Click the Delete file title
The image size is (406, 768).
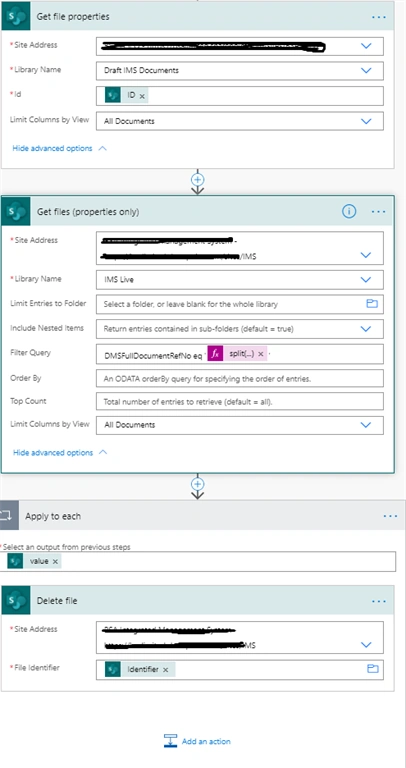pyautogui.click(x=57, y=600)
